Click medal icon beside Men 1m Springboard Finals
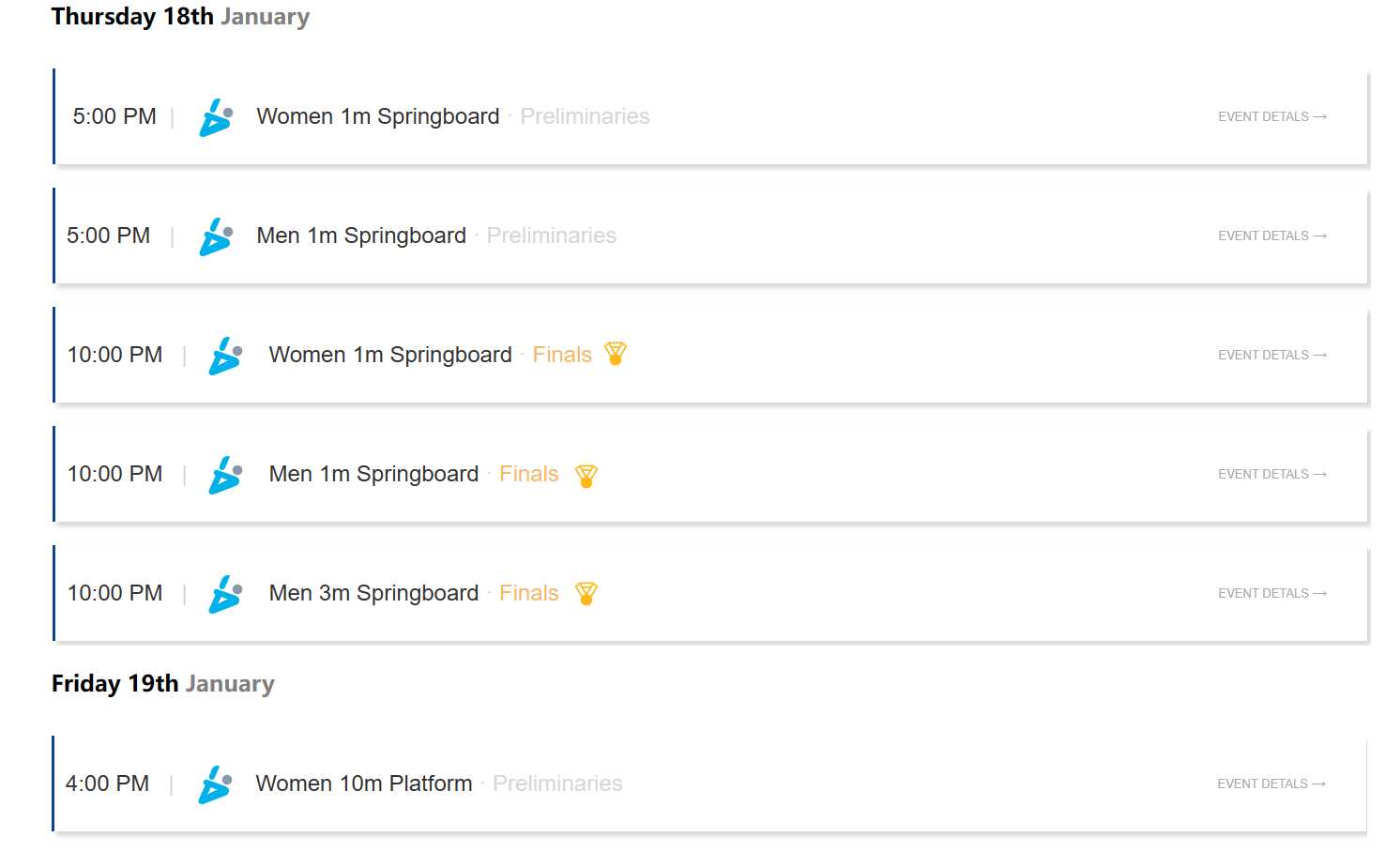 pyautogui.click(x=586, y=475)
